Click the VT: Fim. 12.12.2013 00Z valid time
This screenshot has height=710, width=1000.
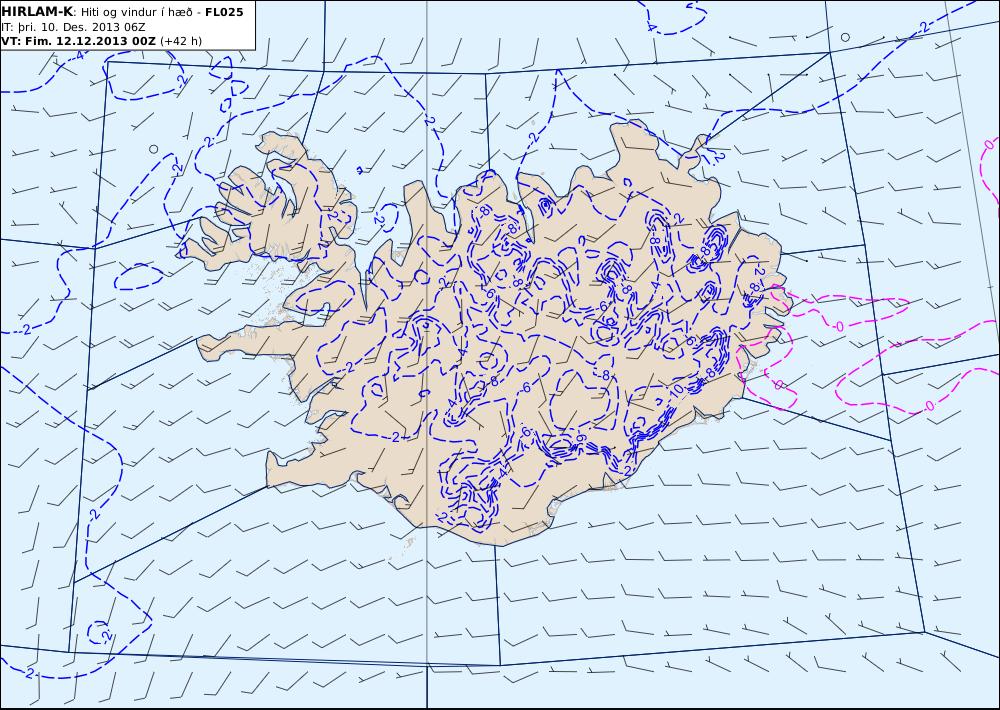coord(78,41)
